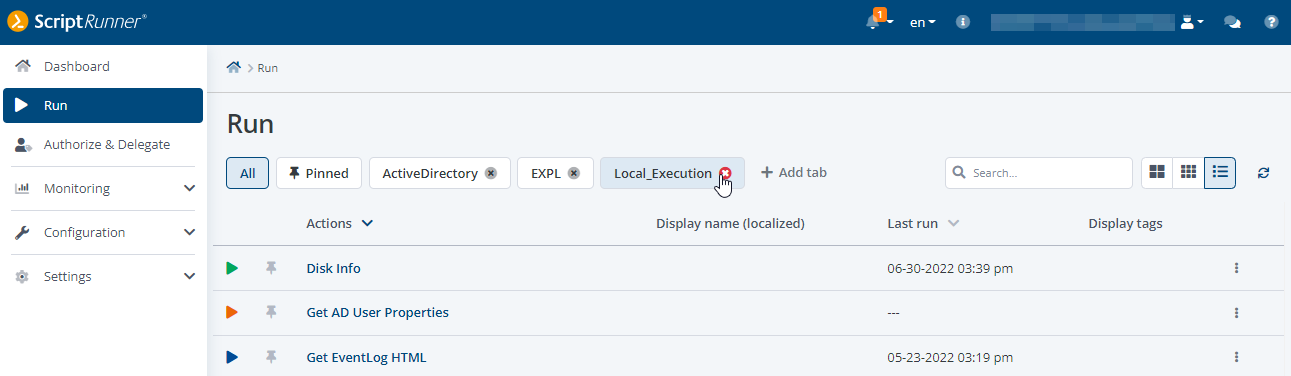Click the 05-23-2022 03:19 pm timestamp

[950, 357]
